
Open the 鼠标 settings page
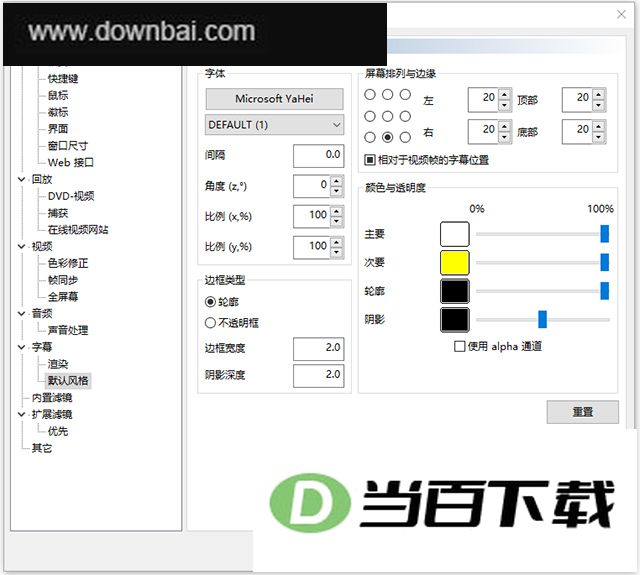58,95
